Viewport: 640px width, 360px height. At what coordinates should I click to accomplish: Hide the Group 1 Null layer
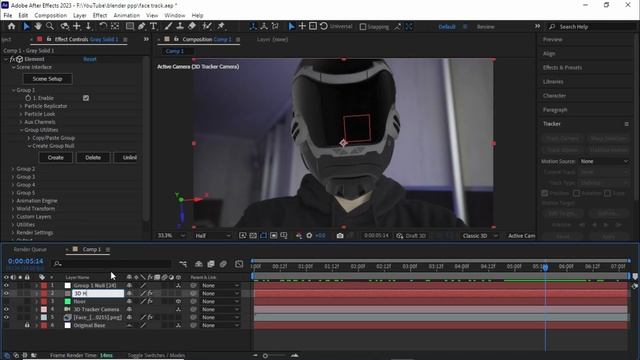pyautogui.click(x=6, y=285)
